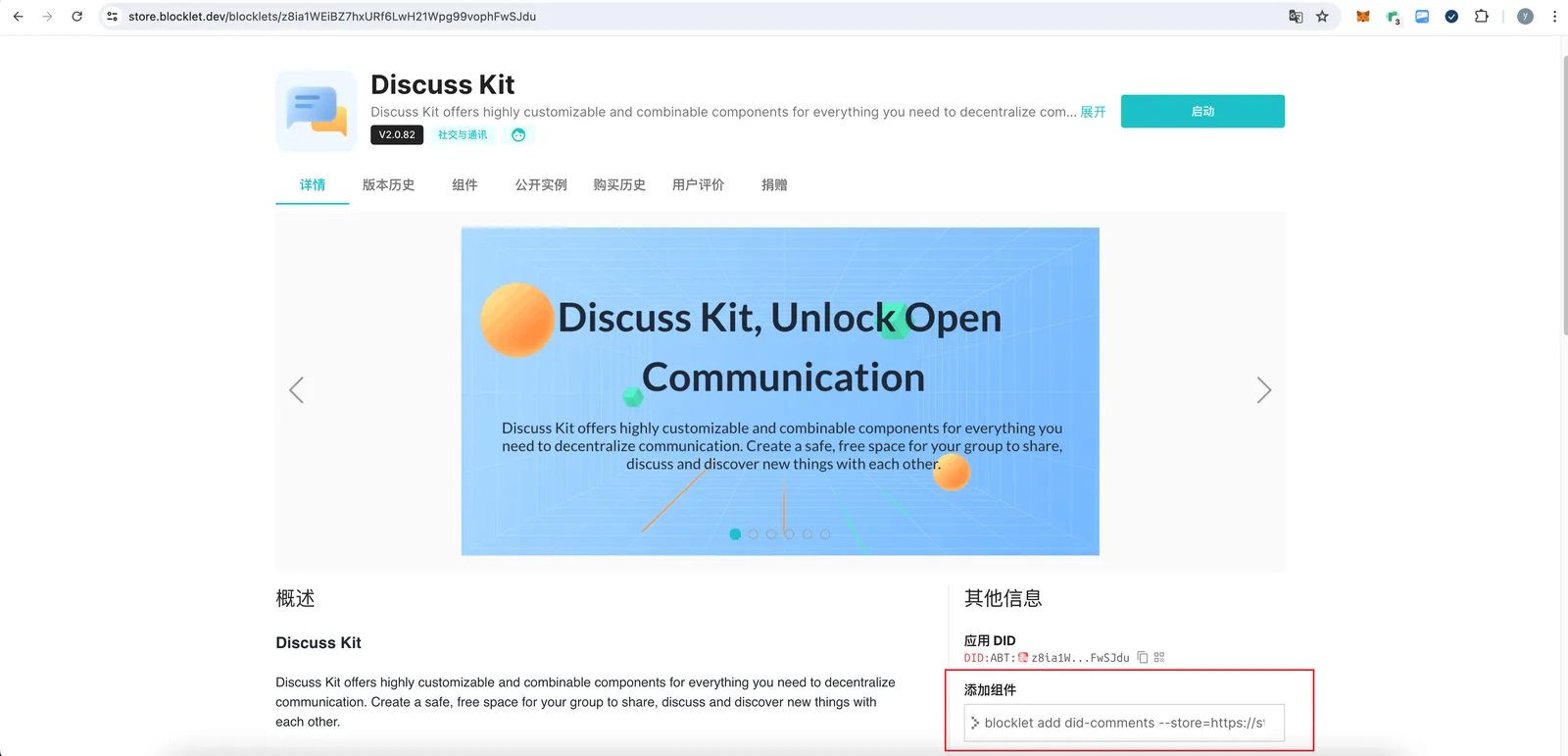Click the 启动 launch button

(1202, 112)
